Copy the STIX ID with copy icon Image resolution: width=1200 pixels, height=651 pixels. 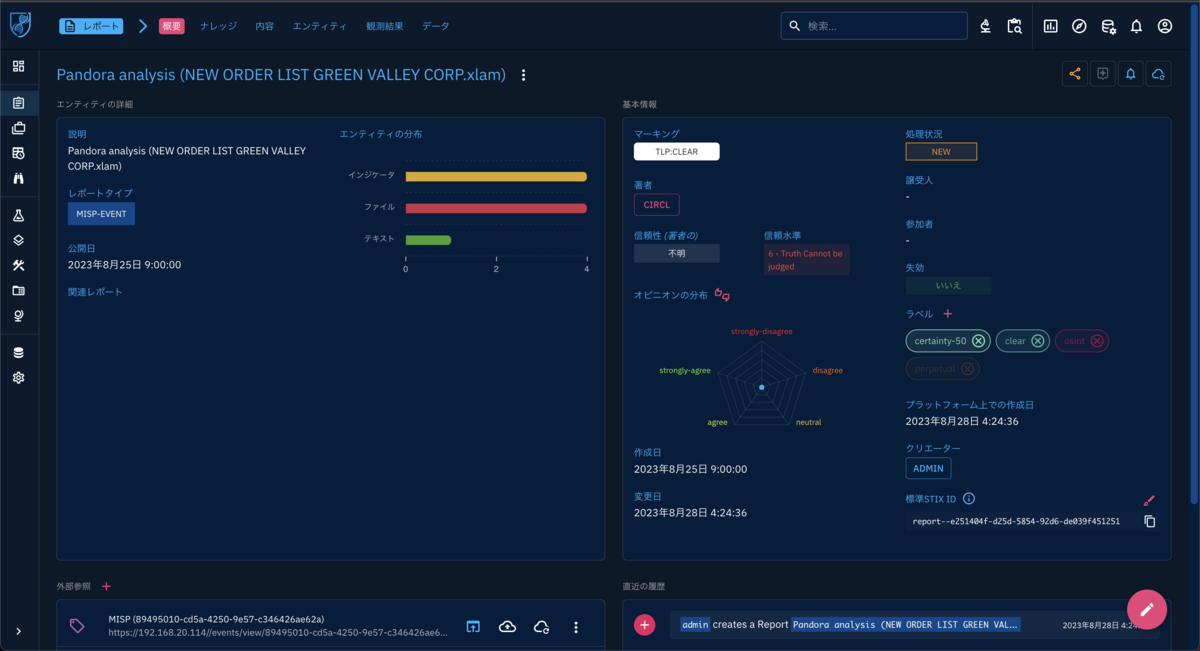pyautogui.click(x=1149, y=522)
